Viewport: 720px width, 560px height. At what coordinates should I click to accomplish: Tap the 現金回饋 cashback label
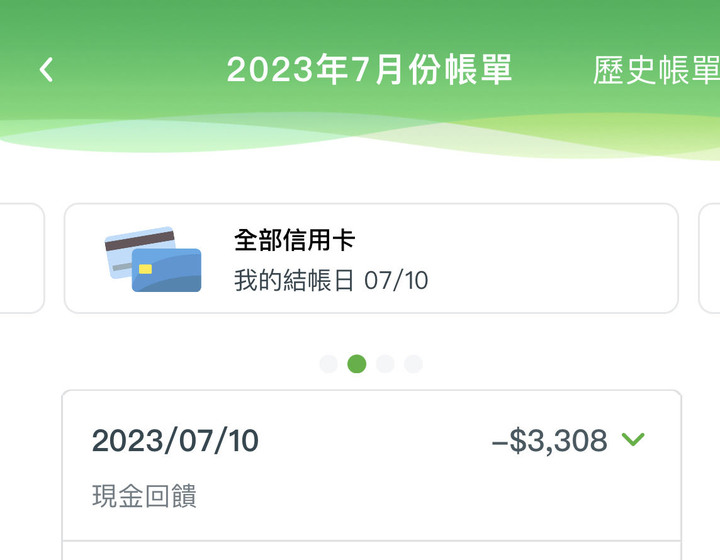click(144, 497)
